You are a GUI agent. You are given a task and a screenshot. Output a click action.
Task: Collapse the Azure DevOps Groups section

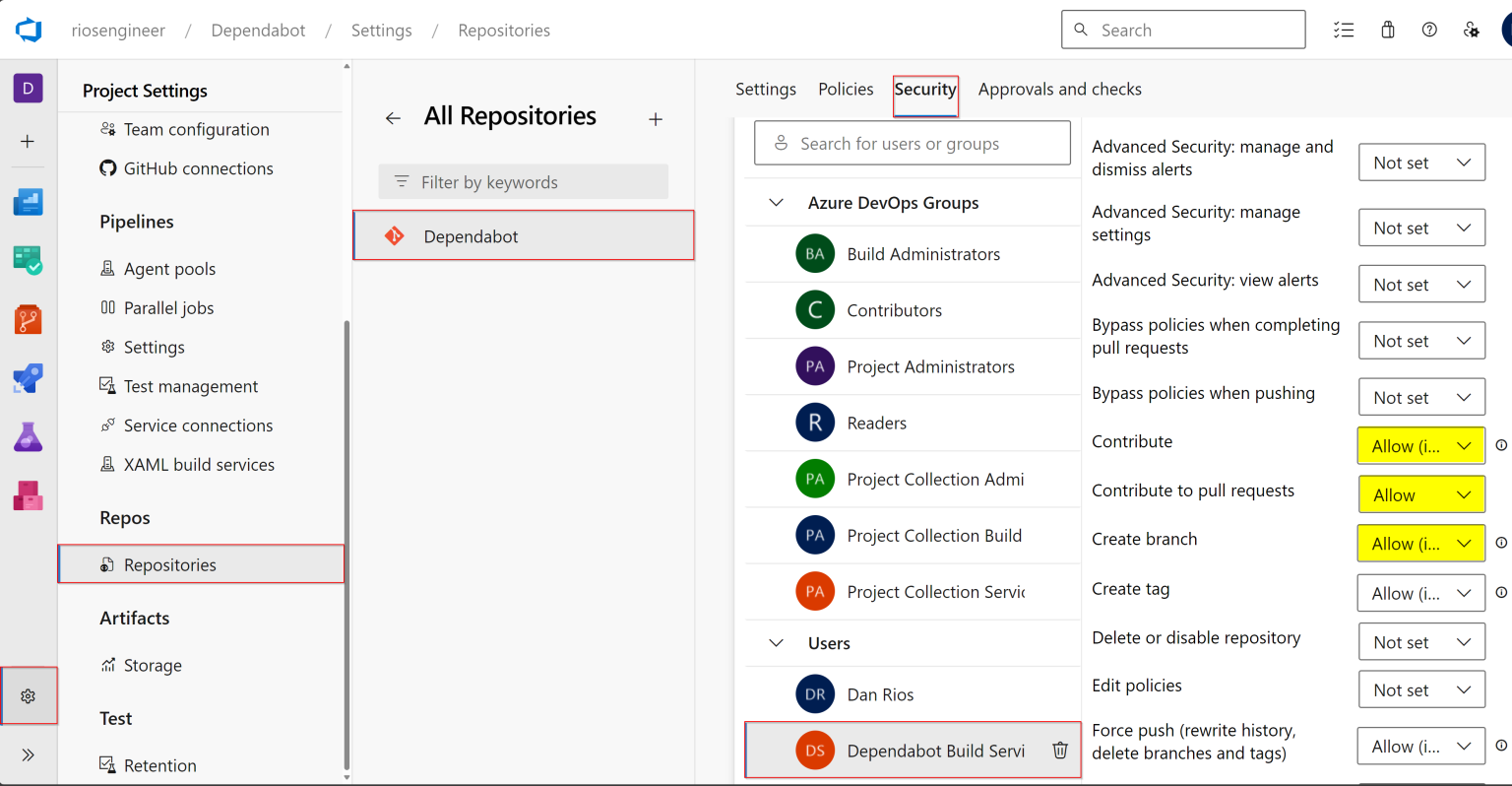[776, 202]
